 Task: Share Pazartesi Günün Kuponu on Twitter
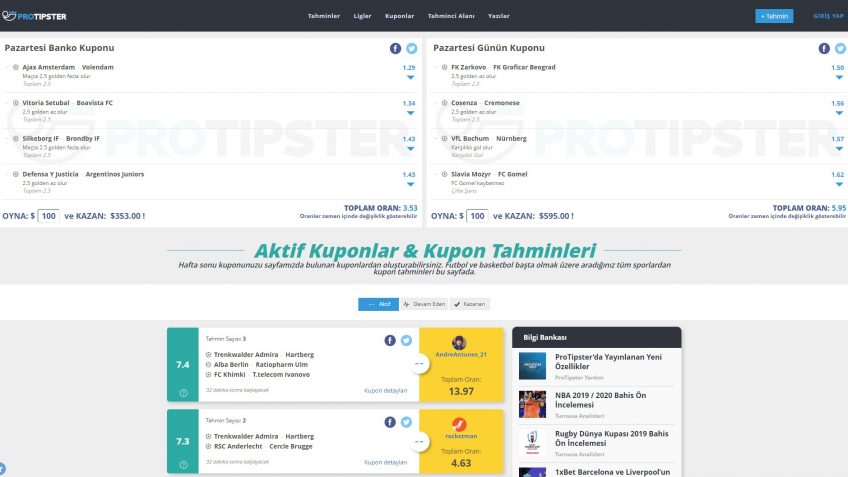pos(840,48)
